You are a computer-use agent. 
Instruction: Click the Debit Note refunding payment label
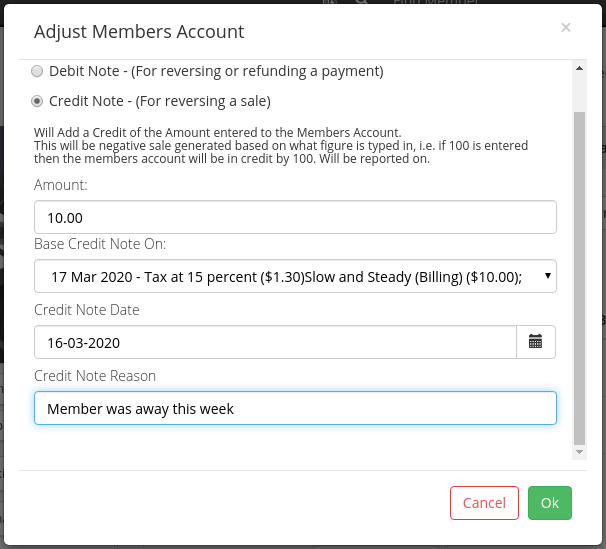tap(216, 71)
